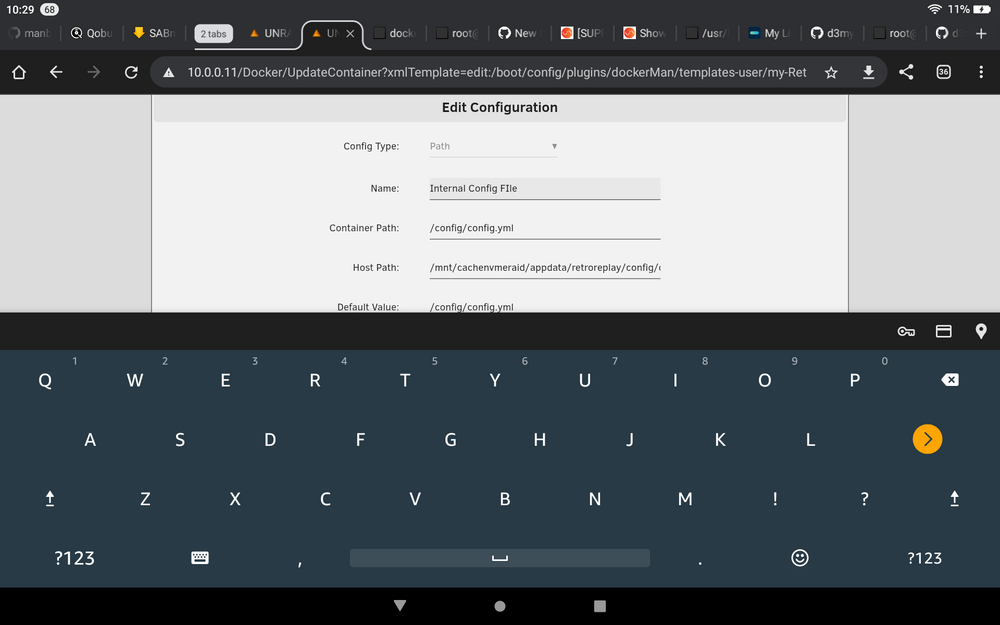Tap the Android back triangle button

coord(400,605)
